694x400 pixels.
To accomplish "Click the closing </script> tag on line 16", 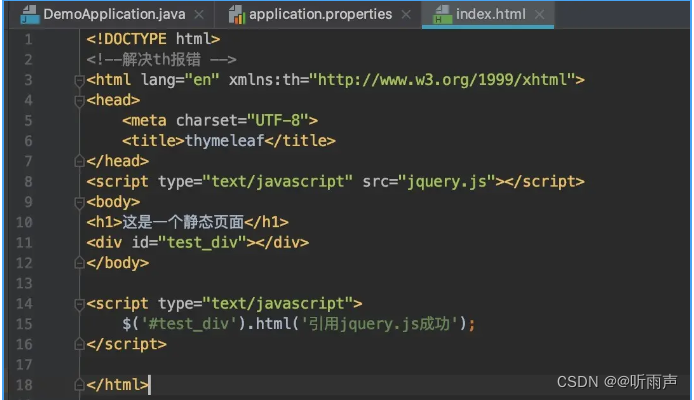I will (127, 344).
